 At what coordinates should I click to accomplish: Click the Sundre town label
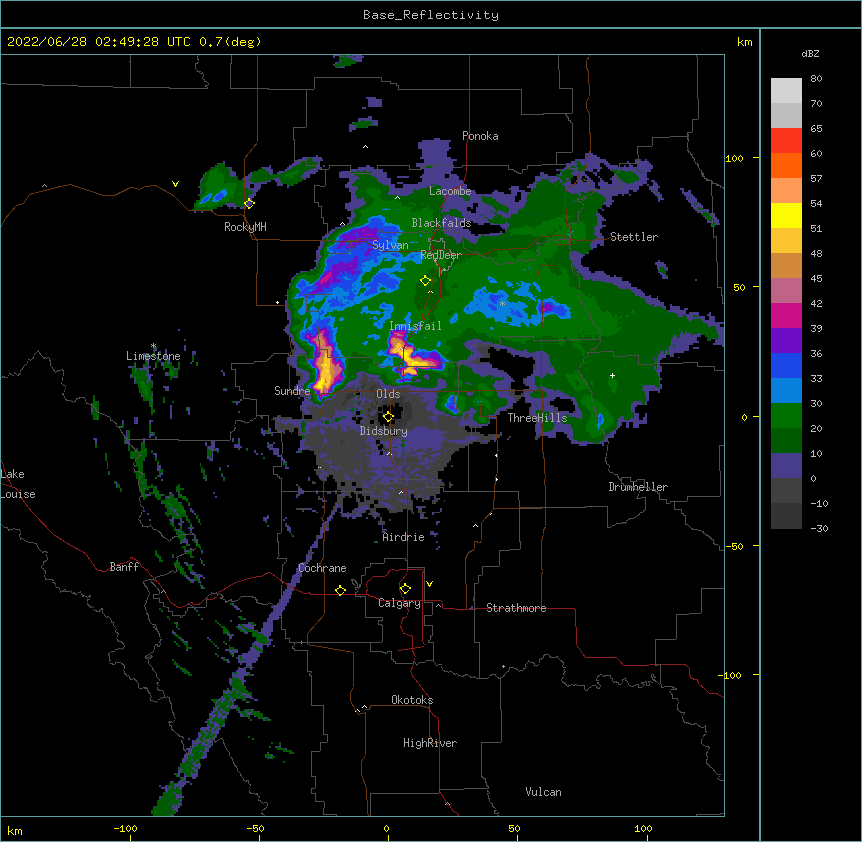[292, 391]
